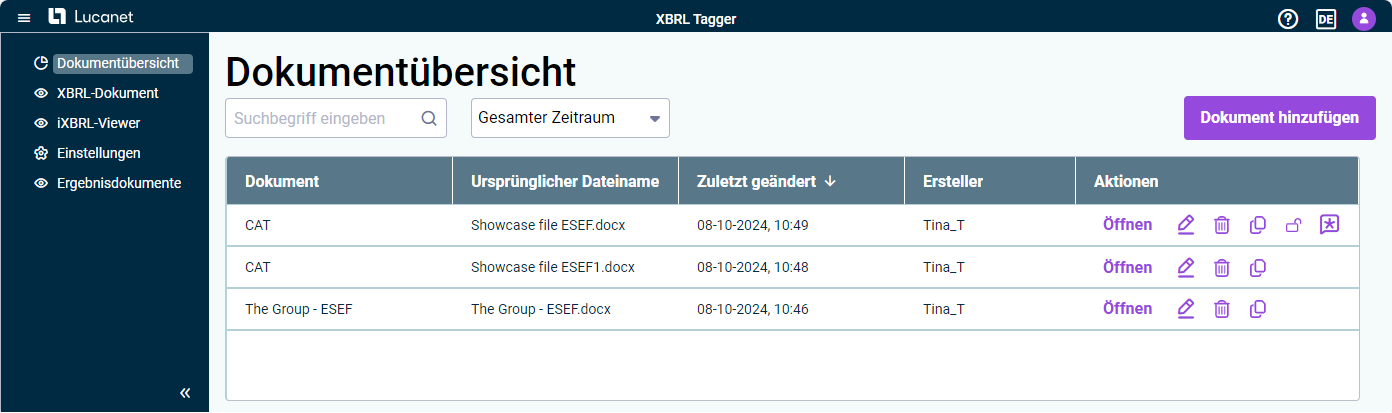
Task: Open Einstellungen in sidebar
Action: (98, 153)
